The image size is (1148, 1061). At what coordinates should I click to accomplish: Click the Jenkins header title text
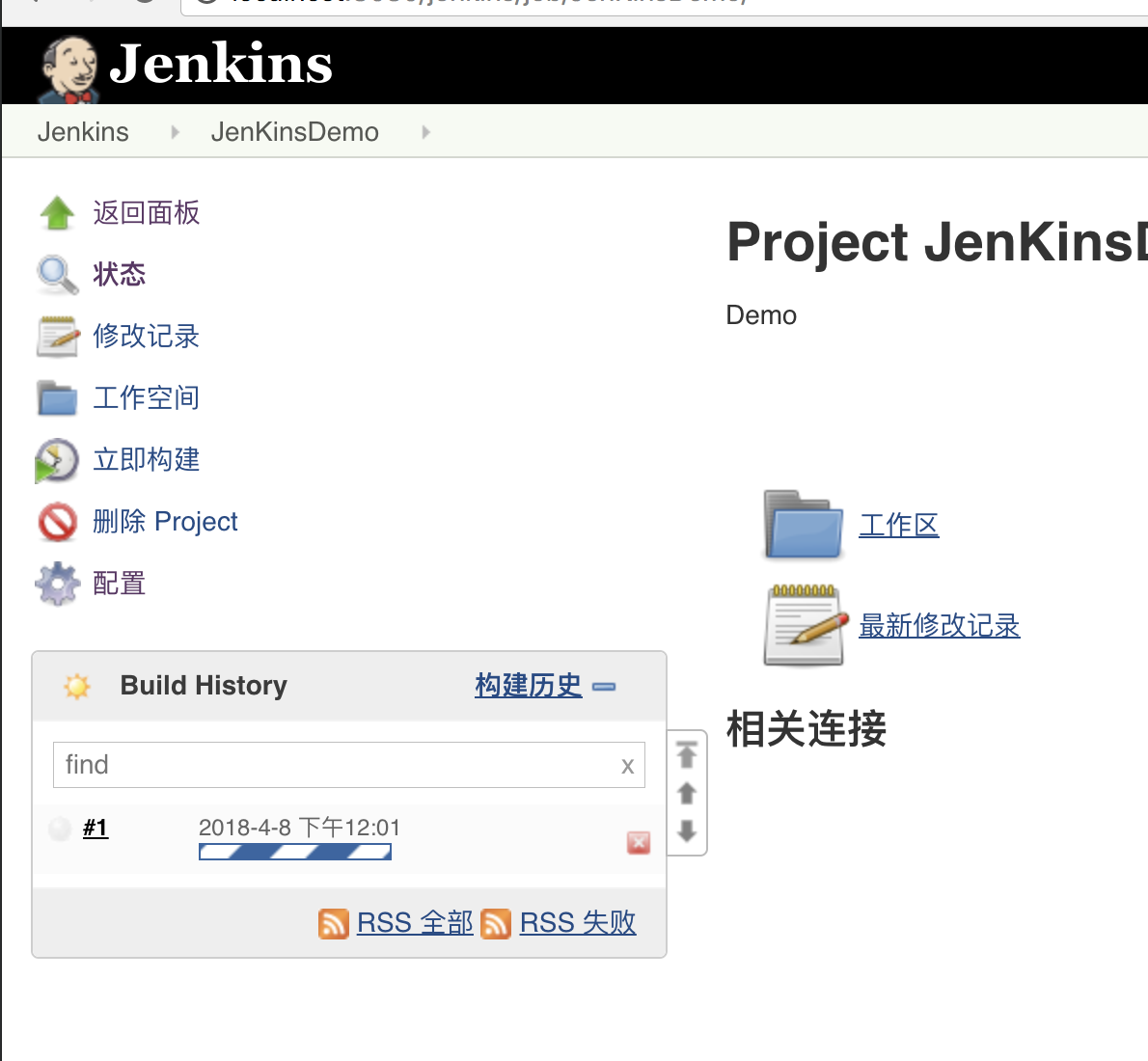[x=221, y=64]
